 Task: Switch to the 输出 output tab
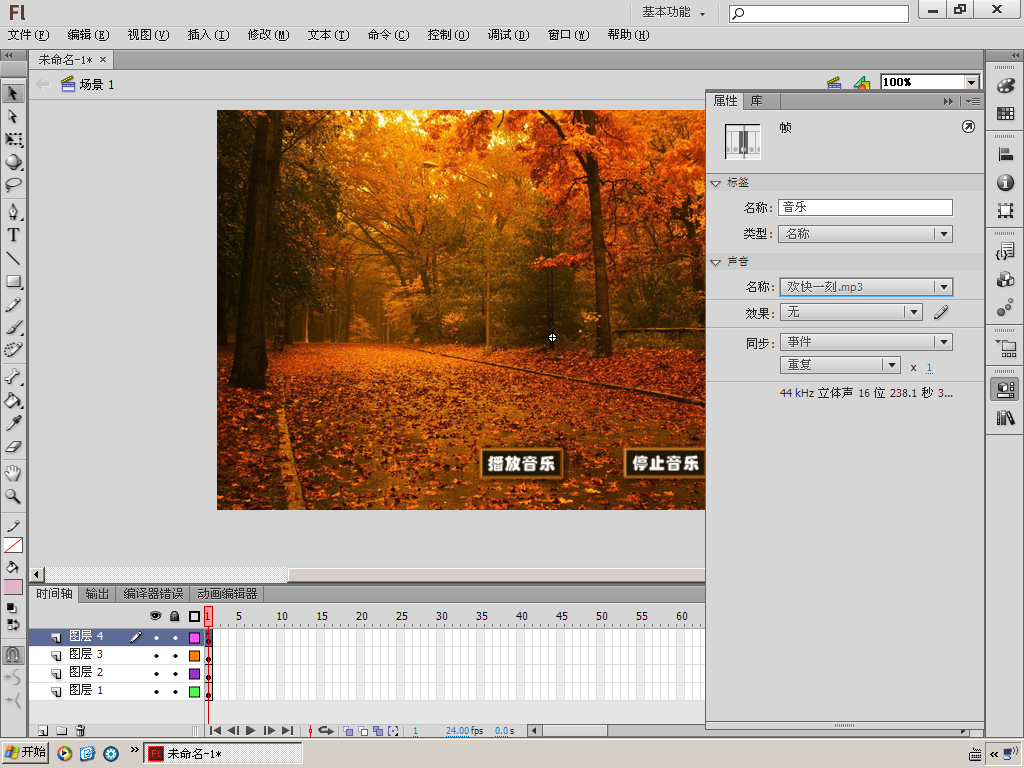pyautogui.click(x=97, y=594)
